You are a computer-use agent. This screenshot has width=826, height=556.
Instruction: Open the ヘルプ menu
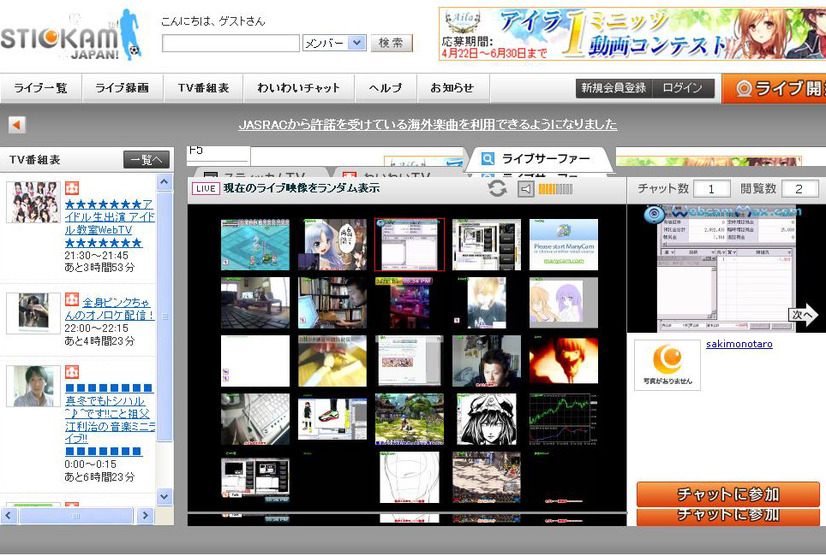coord(386,88)
